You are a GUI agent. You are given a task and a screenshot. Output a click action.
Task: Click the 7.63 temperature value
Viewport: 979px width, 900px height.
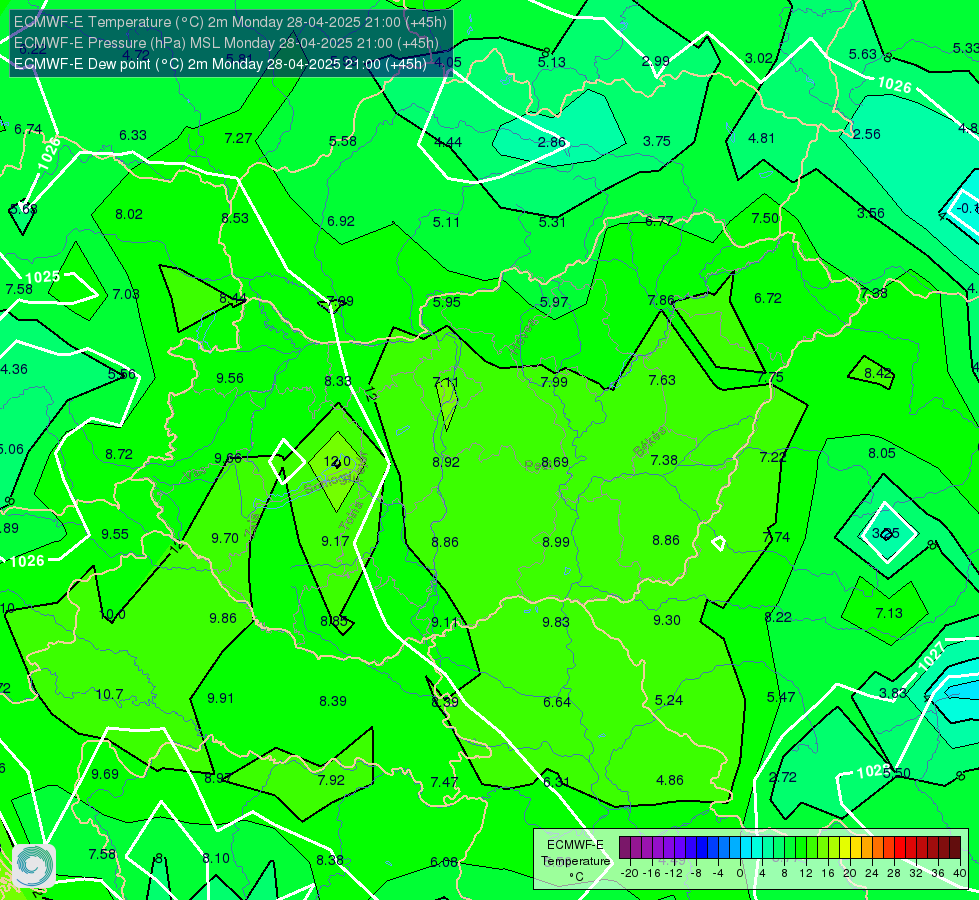[x=662, y=380]
